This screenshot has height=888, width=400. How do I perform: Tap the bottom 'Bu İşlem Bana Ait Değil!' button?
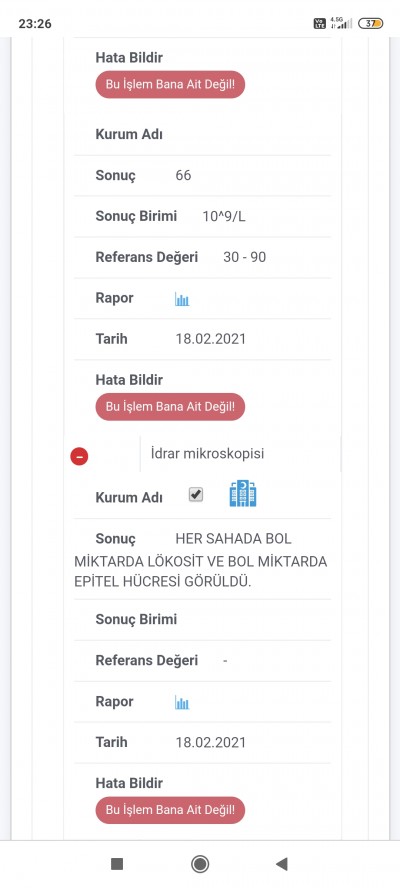[170, 810]
